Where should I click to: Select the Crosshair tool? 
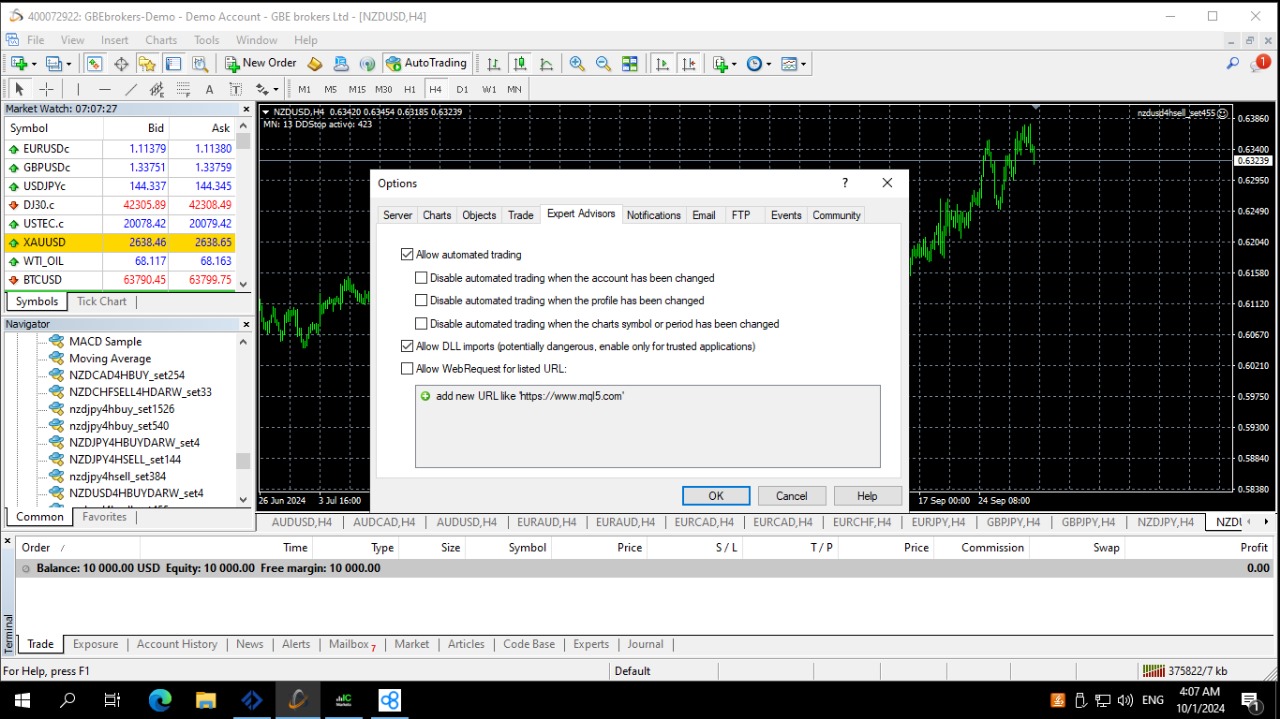pos(46,89)
